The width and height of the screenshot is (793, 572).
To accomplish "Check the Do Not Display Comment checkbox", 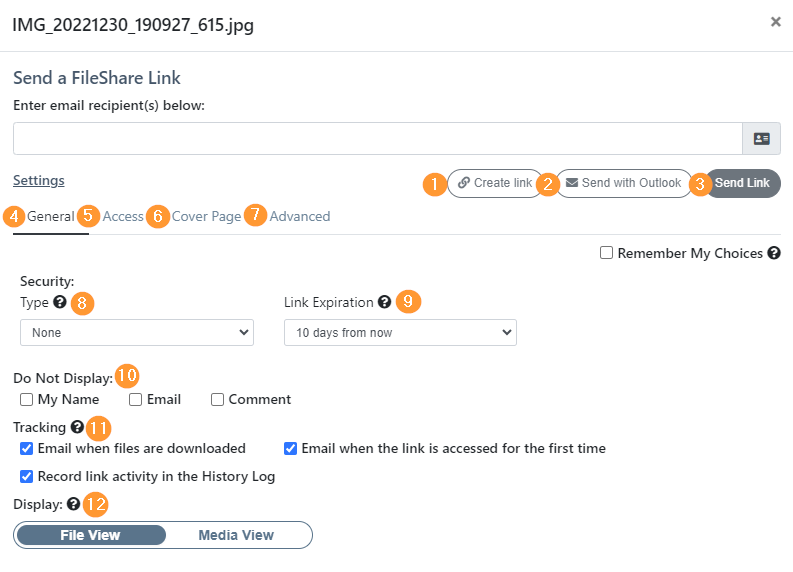I will tap(217, 400).
